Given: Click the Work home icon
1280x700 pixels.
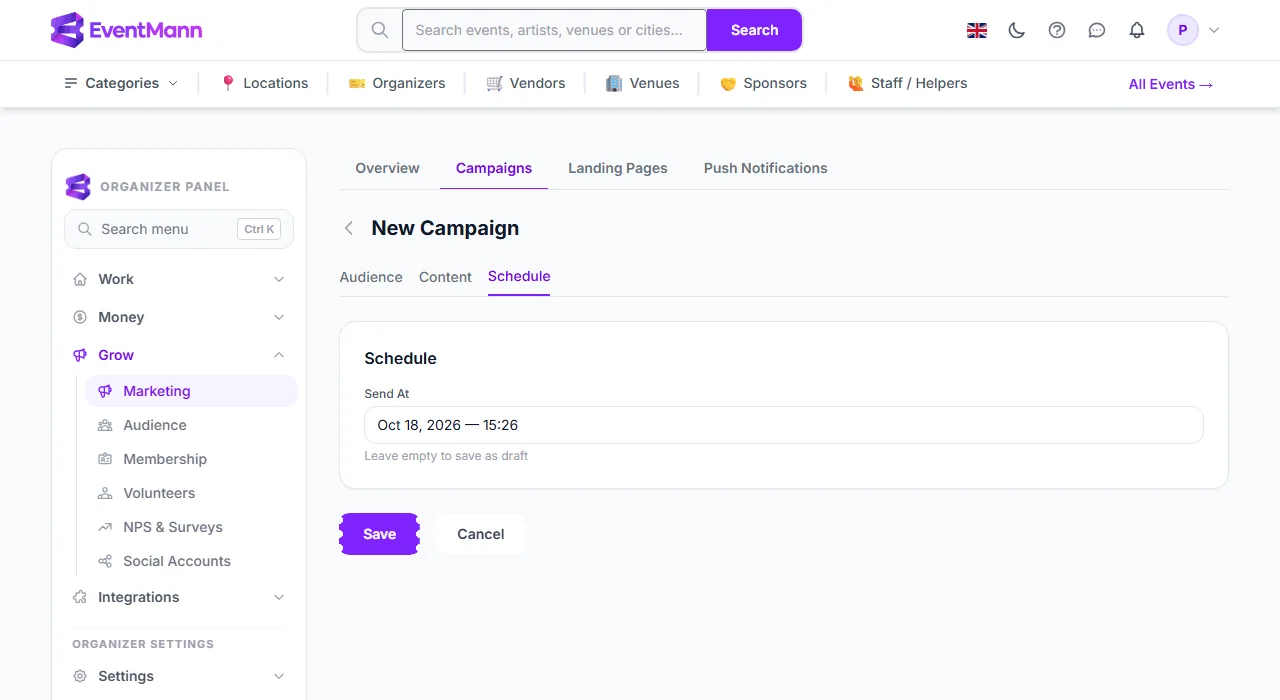Looking at the screenshot, I should click(80, 279).
